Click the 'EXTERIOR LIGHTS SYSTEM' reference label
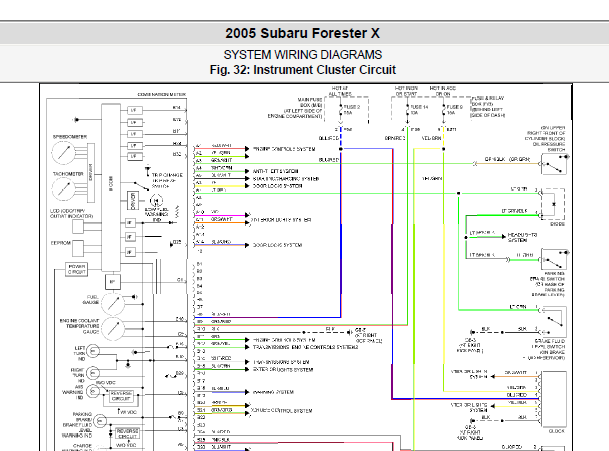 point(283,370)
